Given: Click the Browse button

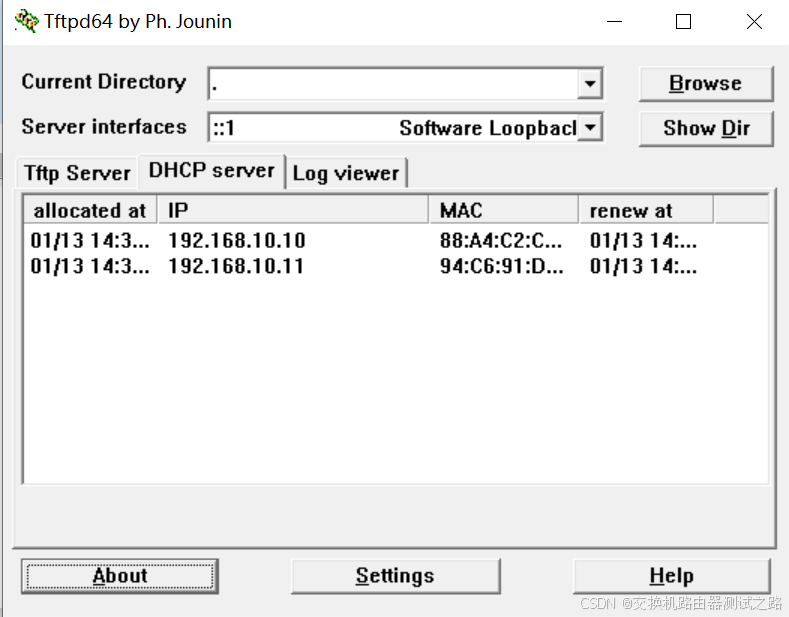Looking at the screenshot, I should pos(705,84).
